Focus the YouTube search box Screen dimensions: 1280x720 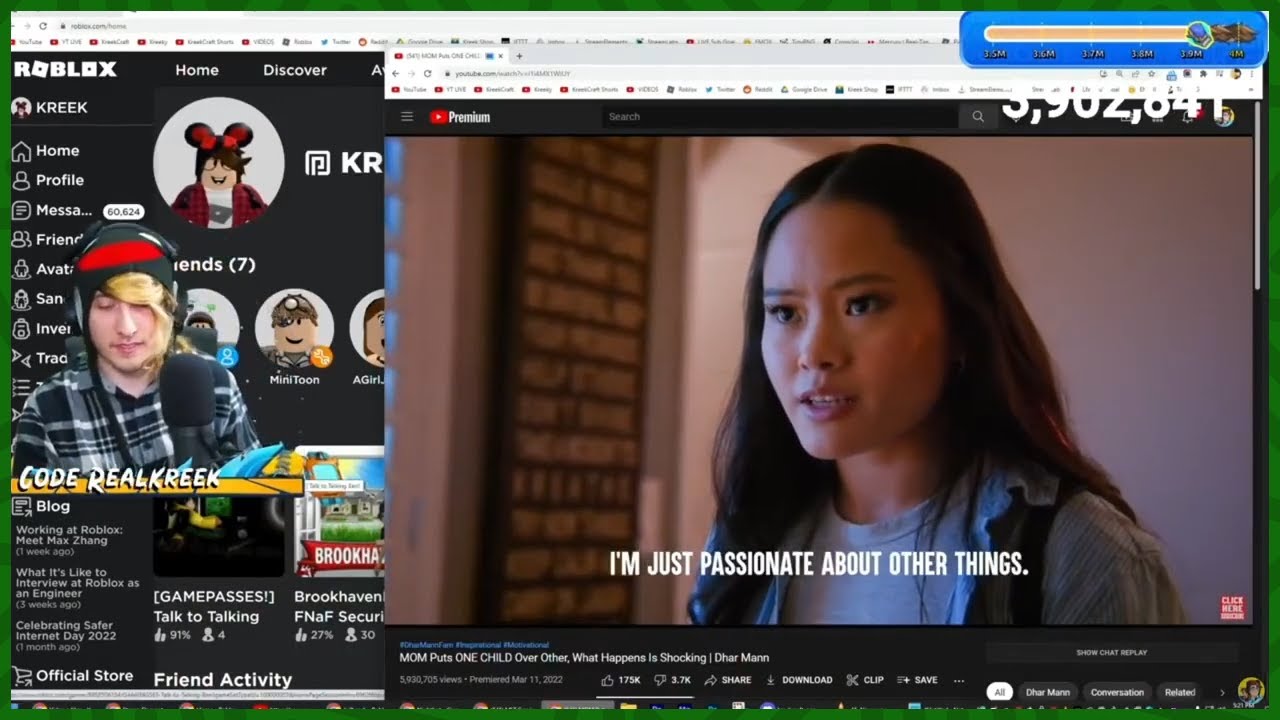780,117
